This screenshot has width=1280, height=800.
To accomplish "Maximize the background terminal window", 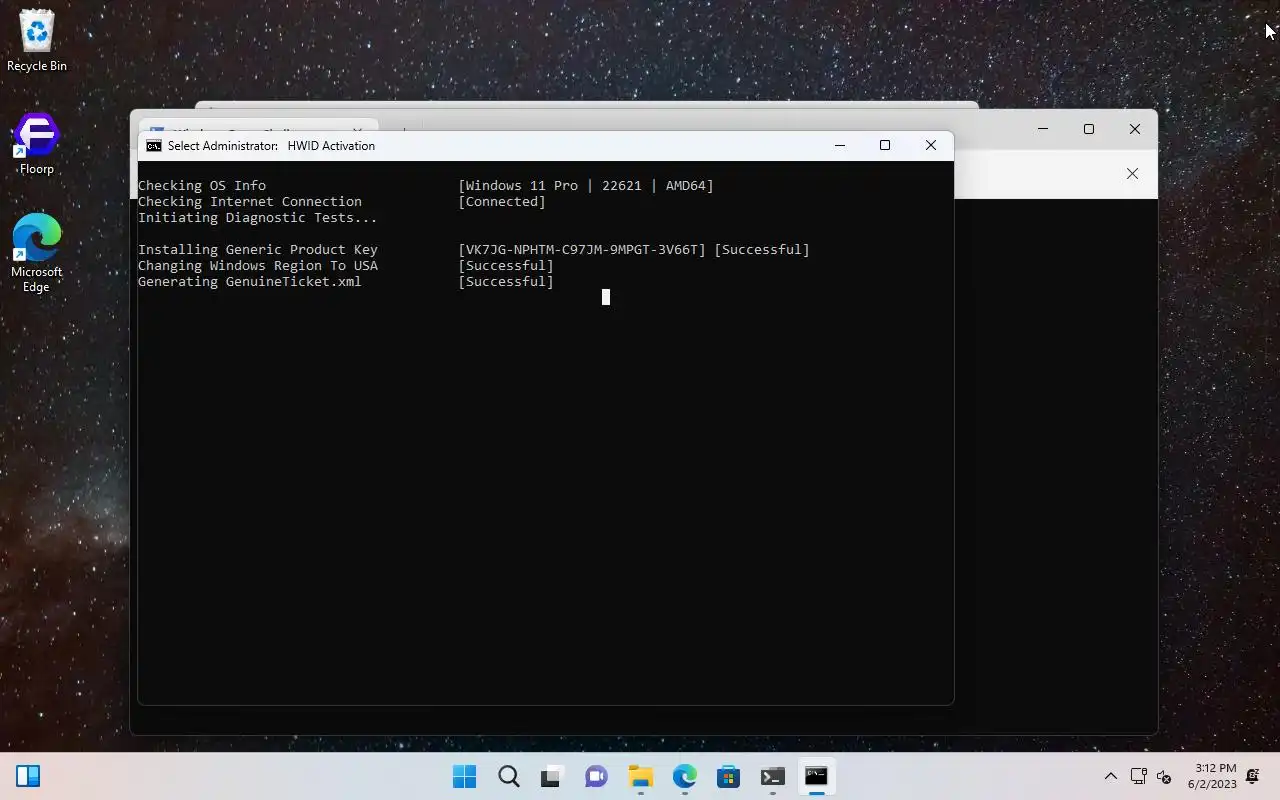I will pyautogui.click(x=1089, y=129).
